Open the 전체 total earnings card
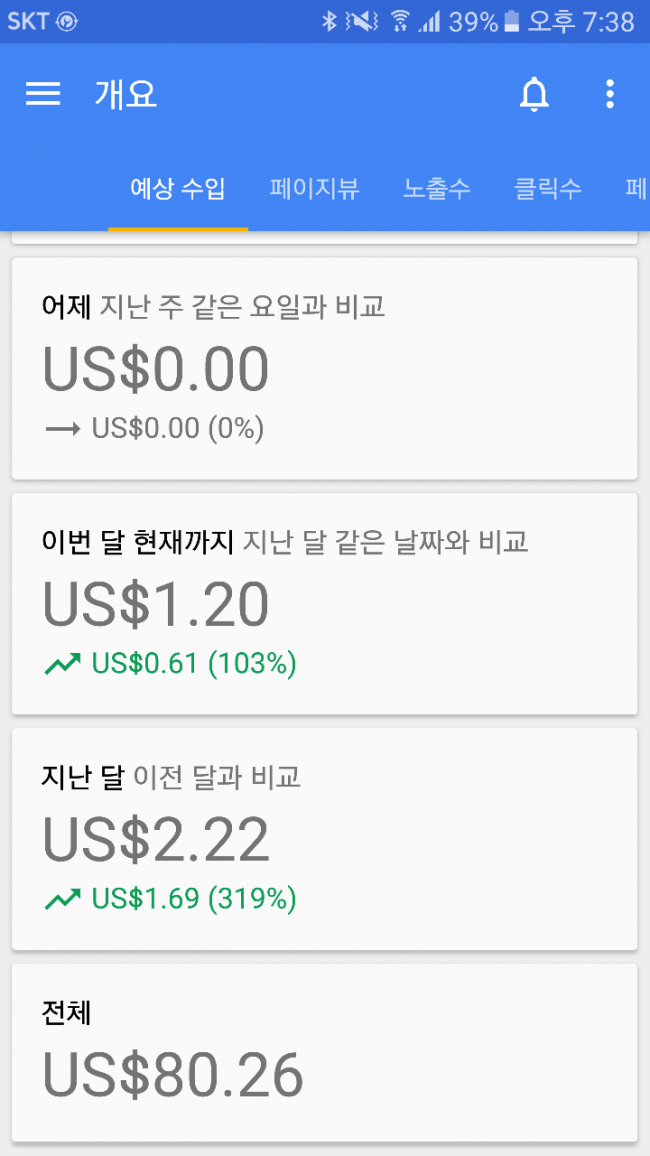The image size is (650, 1156). [x=324, y=1052]
